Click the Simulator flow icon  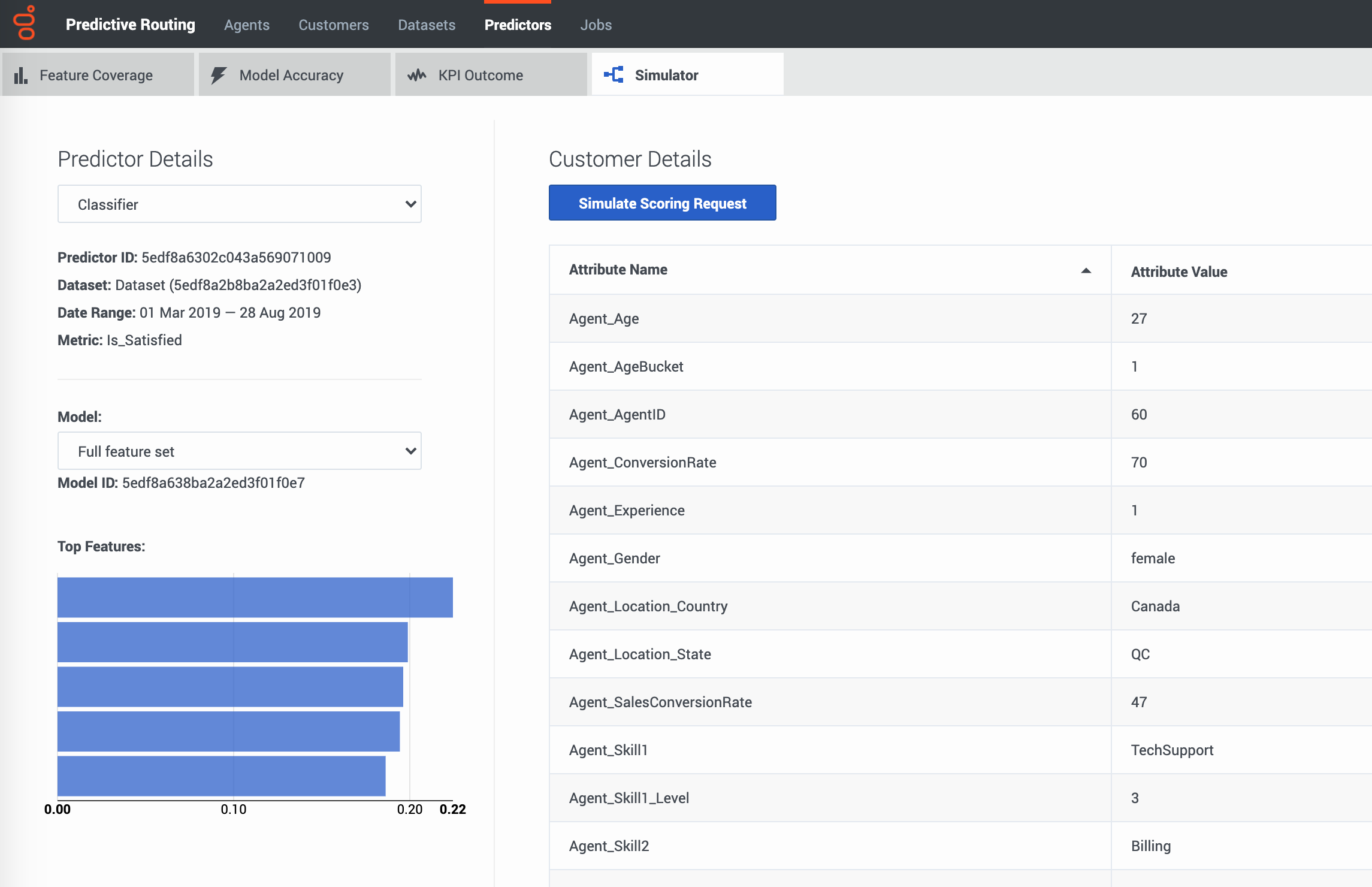(614, 75)
